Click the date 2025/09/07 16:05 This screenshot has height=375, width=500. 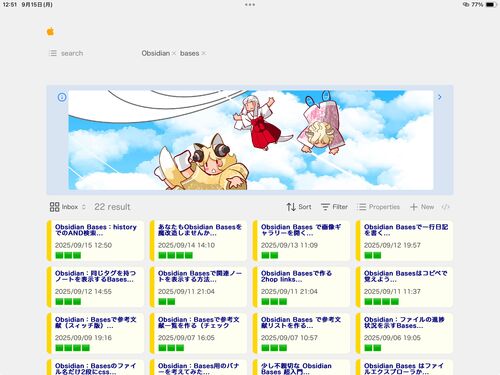click(186, 338)
